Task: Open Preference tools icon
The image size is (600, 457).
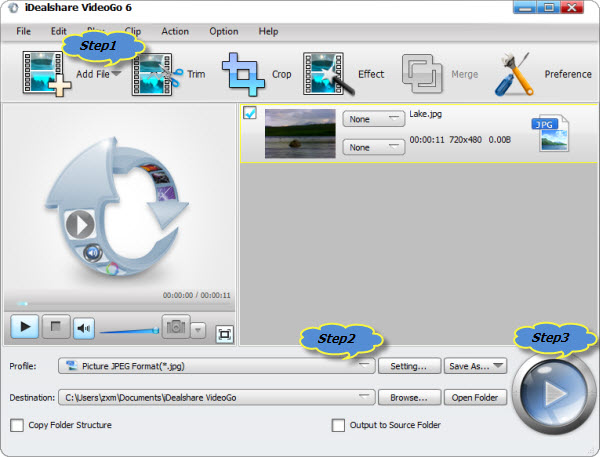Action: click(514, 74)
